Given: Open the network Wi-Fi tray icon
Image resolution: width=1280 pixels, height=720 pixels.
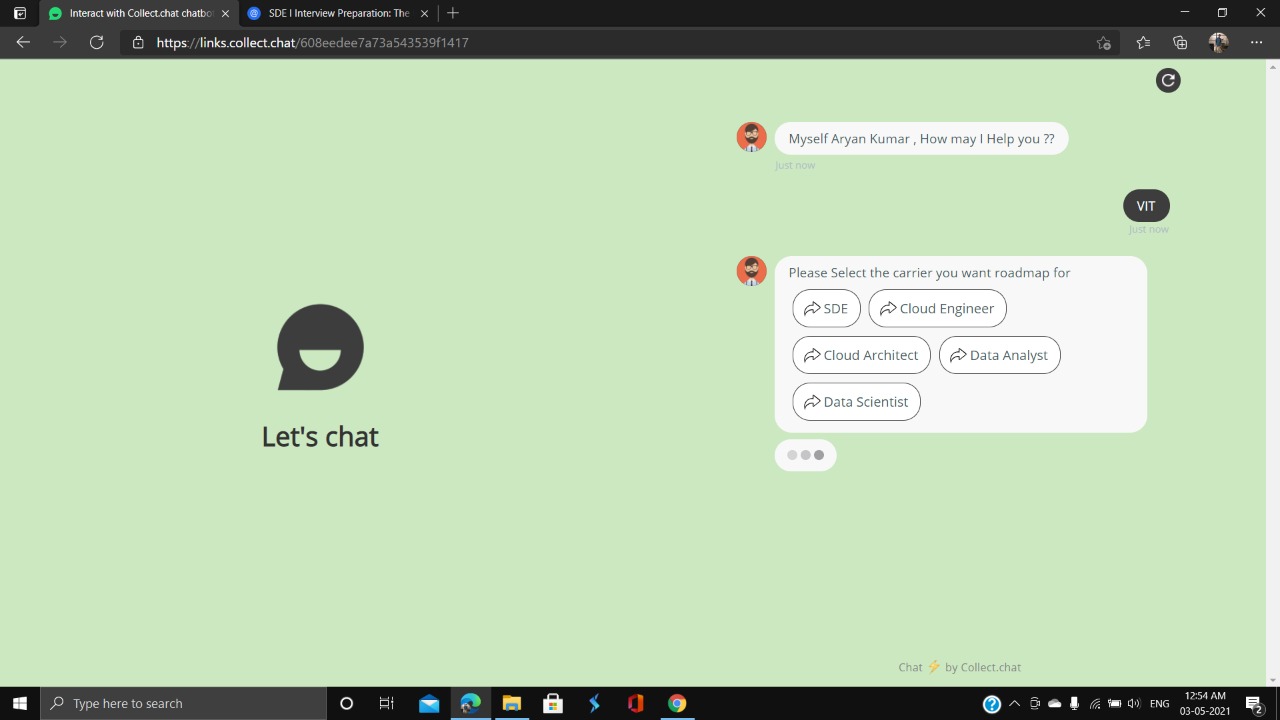Looking at the screenshot, I should tap(1095, 704).
